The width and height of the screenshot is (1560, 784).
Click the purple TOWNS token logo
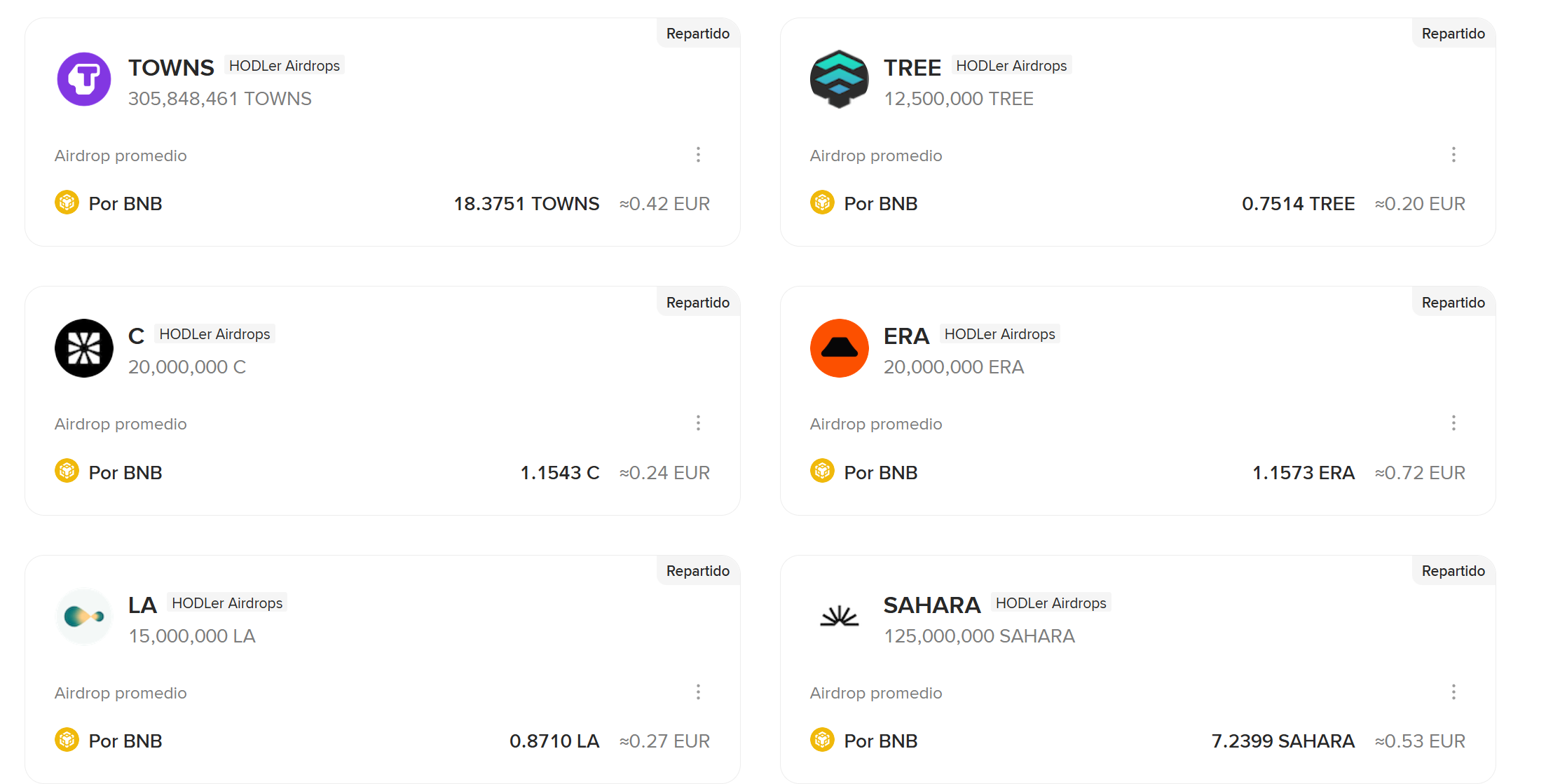pyautogui.click(x=84, y=79)
